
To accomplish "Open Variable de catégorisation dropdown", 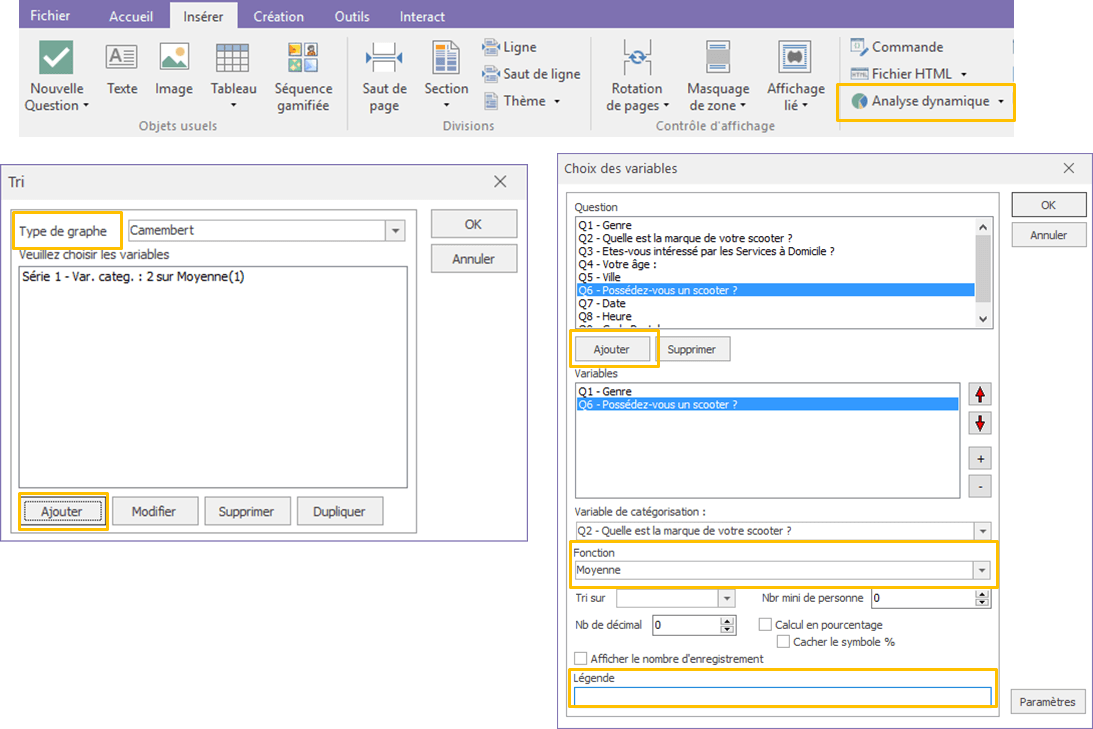I will [982, 531].
